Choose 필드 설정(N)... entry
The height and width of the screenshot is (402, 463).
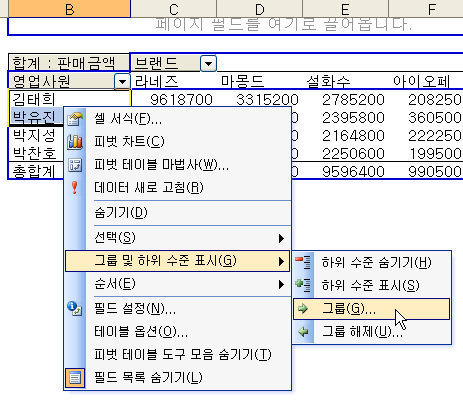178,309
